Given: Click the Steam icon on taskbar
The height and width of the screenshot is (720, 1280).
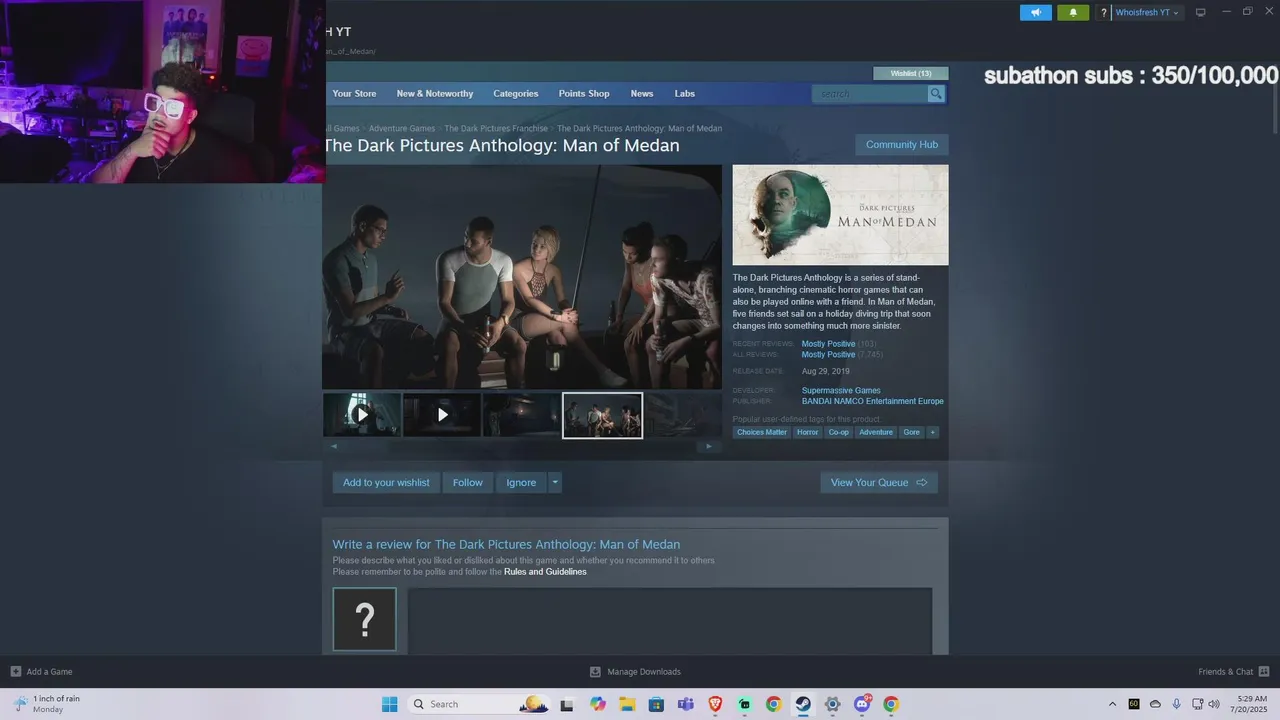Looking at the screenshot, I should coord(803,704).
